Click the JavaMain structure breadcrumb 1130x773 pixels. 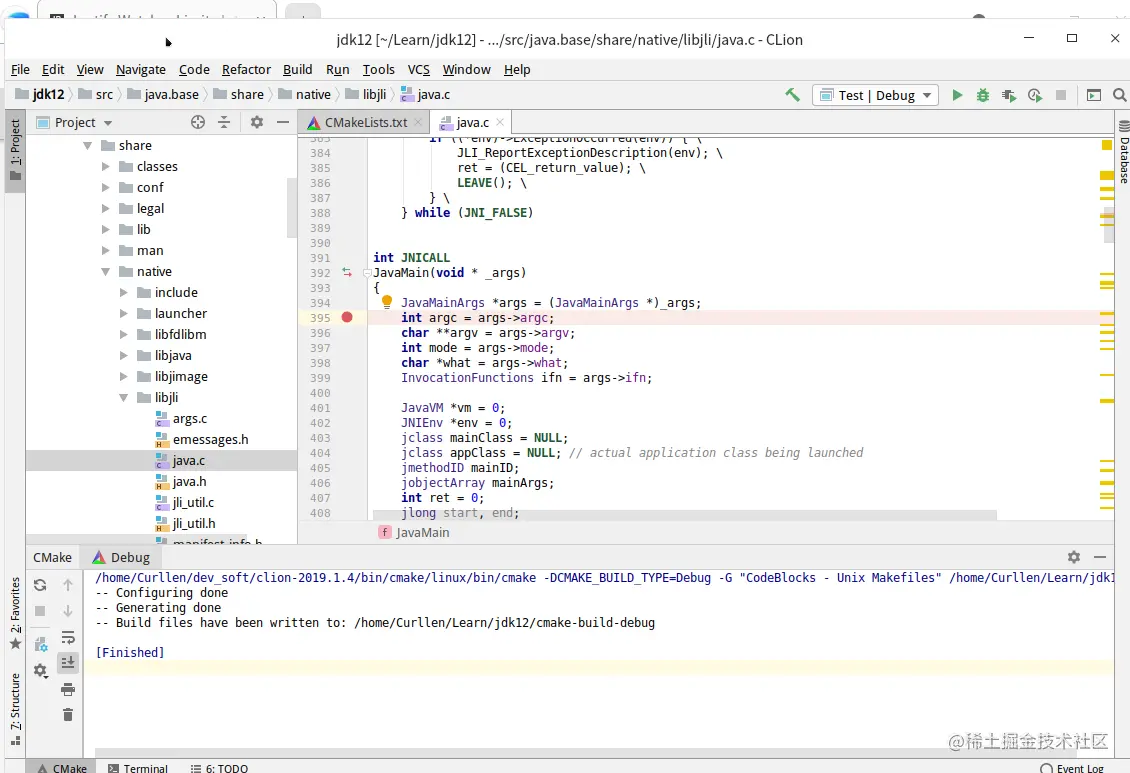(x=414, y=532)
